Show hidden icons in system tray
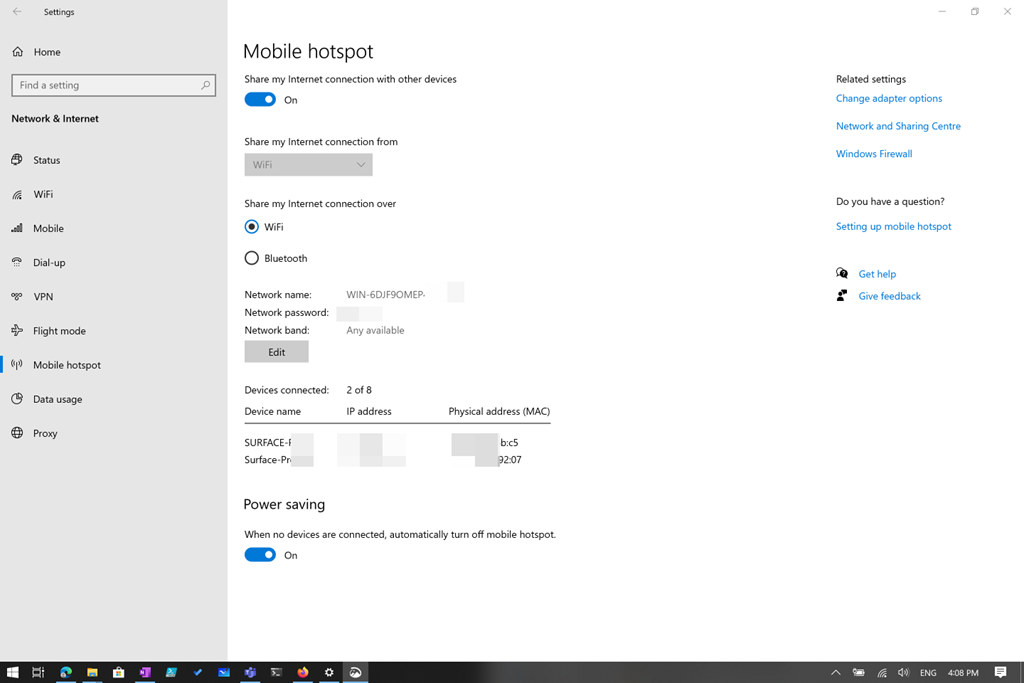This screenshot has width=1024, height=683. pyautogui.click(x=836, y=673)
